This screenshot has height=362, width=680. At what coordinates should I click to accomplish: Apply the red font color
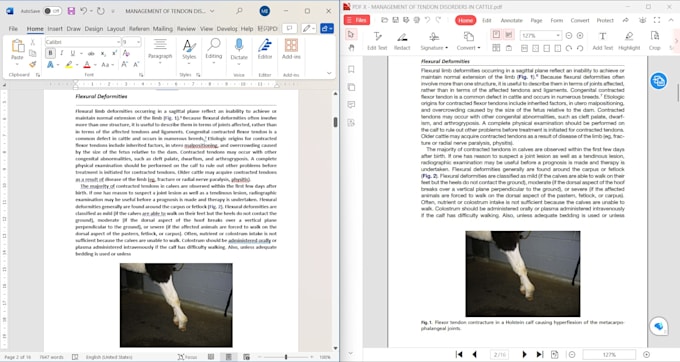(x=87, y=65)
